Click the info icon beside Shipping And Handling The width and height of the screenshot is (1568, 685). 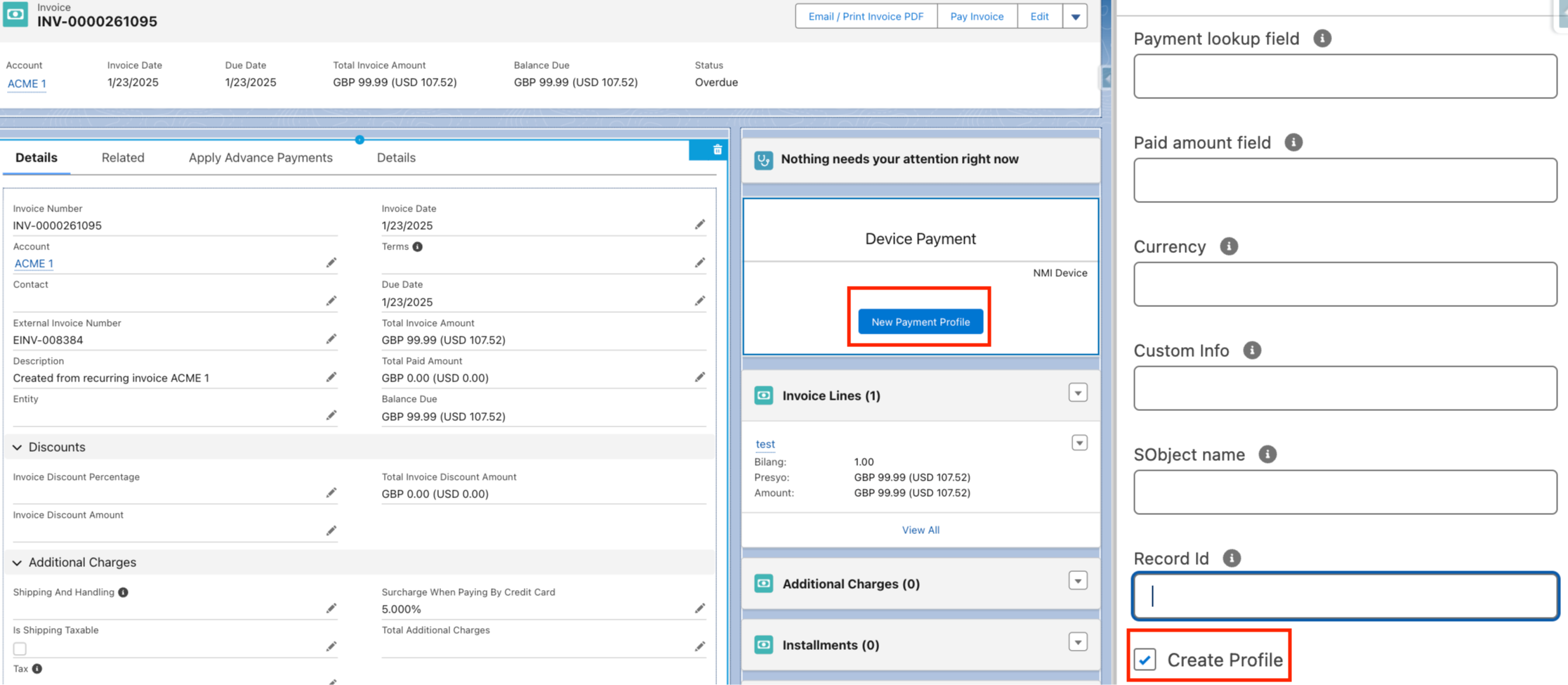(124, 592)
